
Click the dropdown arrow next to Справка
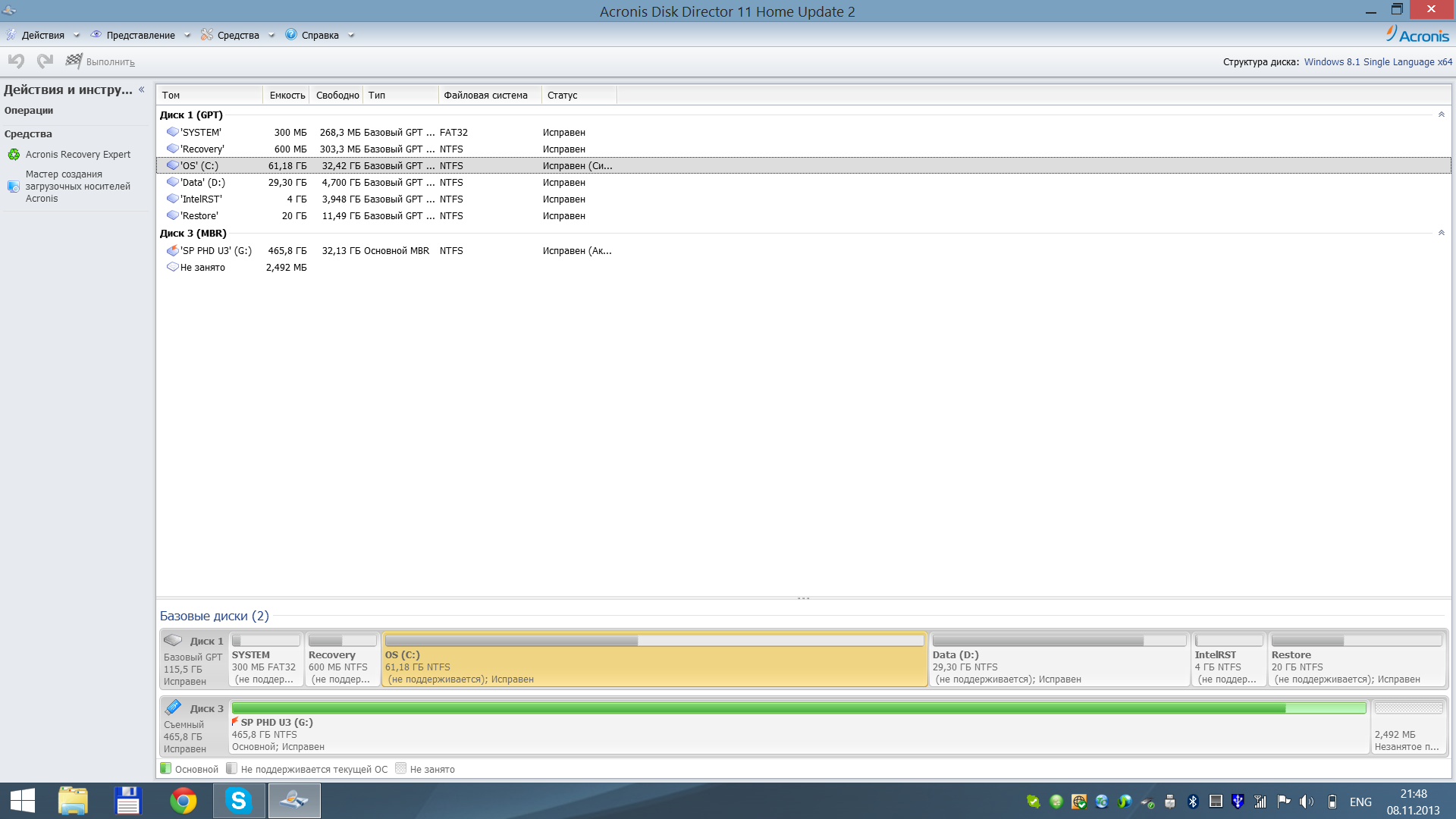tap(351, 36)
